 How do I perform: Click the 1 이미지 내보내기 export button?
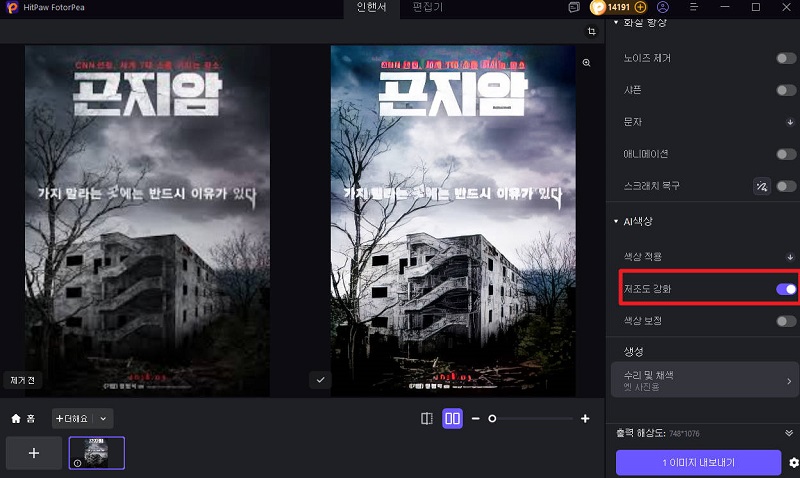(x=698, y=462)
